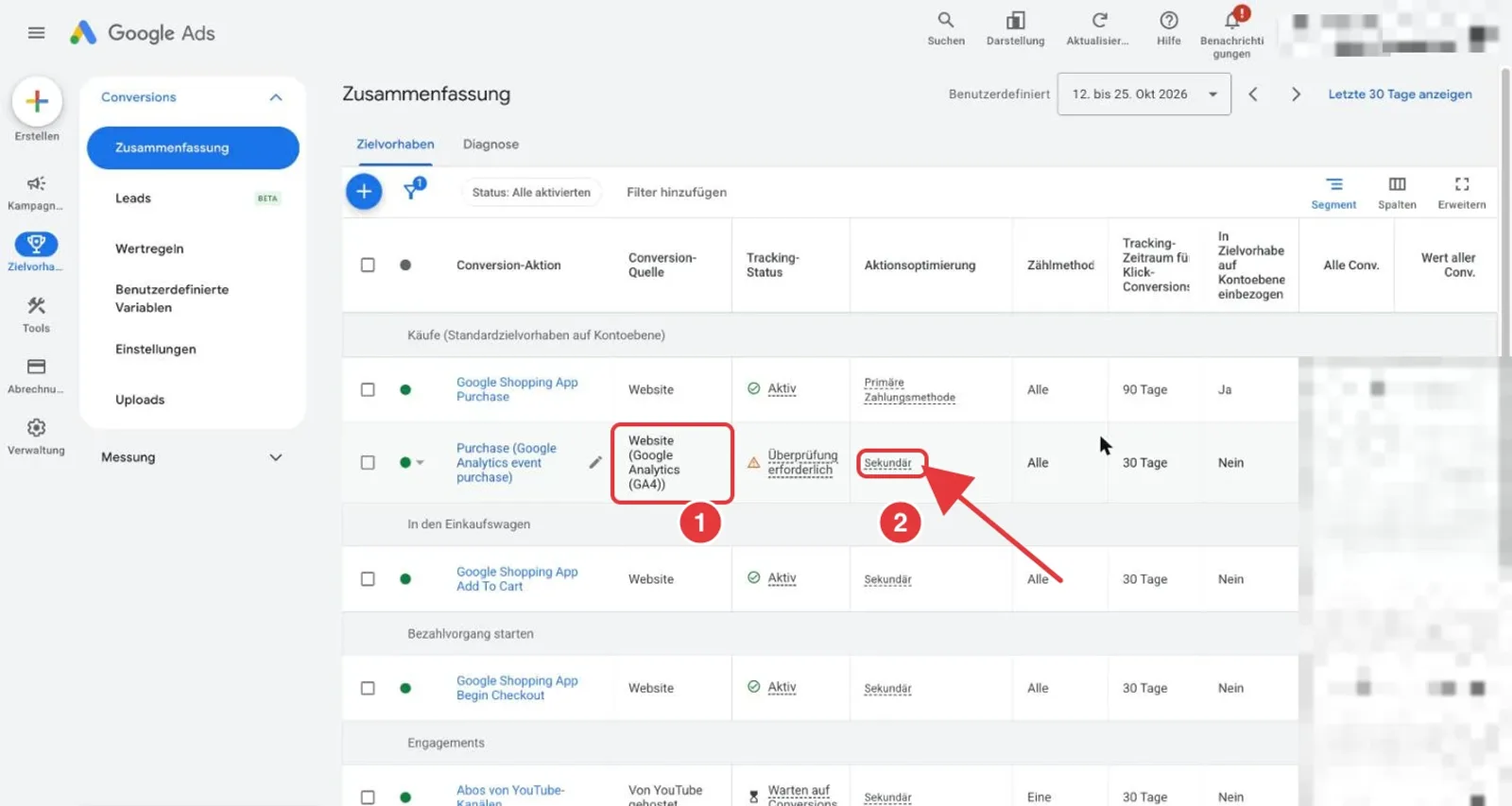Check the Abos von YouTube-Kanälen row

tap(368, 797)
